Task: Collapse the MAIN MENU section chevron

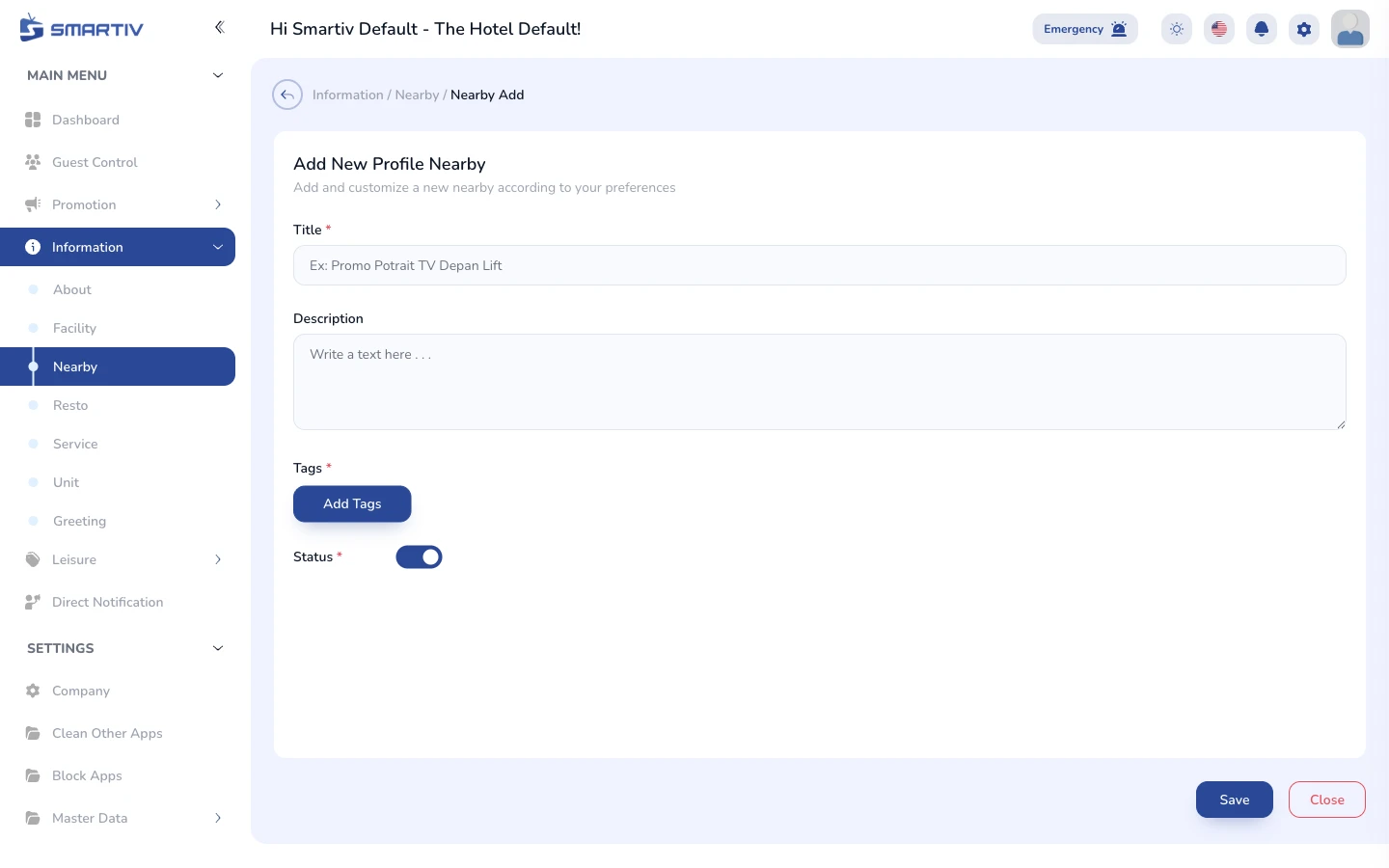Action: coord(218,75)
